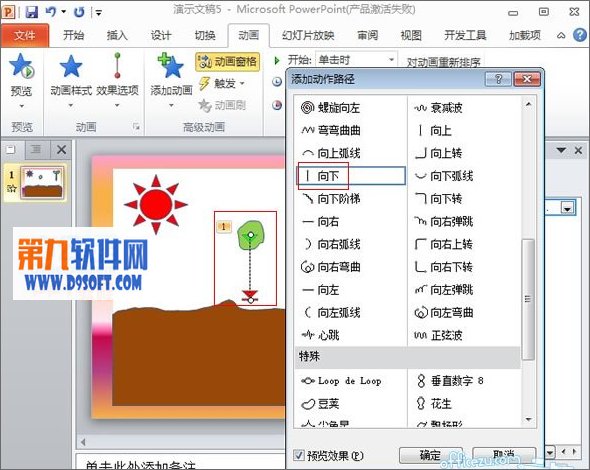
Task: Switch to the 插入 ribbon tab
Action: 117,35
